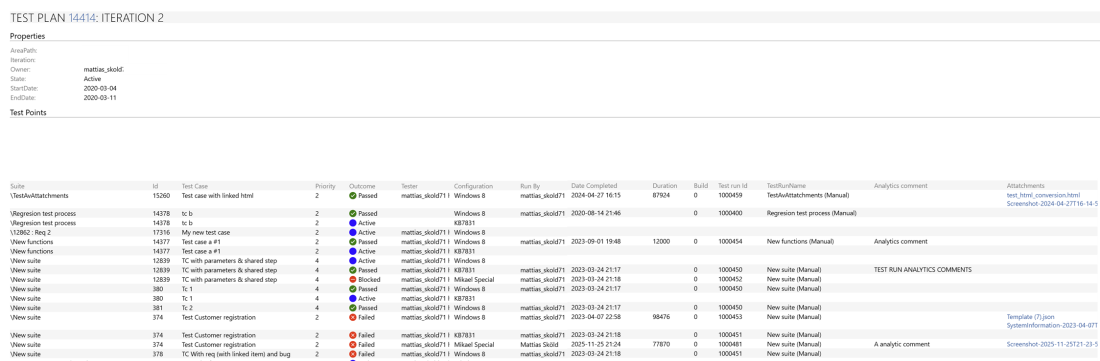Click 'TC With req (with linked item) and bug'
Image resolution: width=1100 pixels, height=361 pixels.
pos(236,355)
